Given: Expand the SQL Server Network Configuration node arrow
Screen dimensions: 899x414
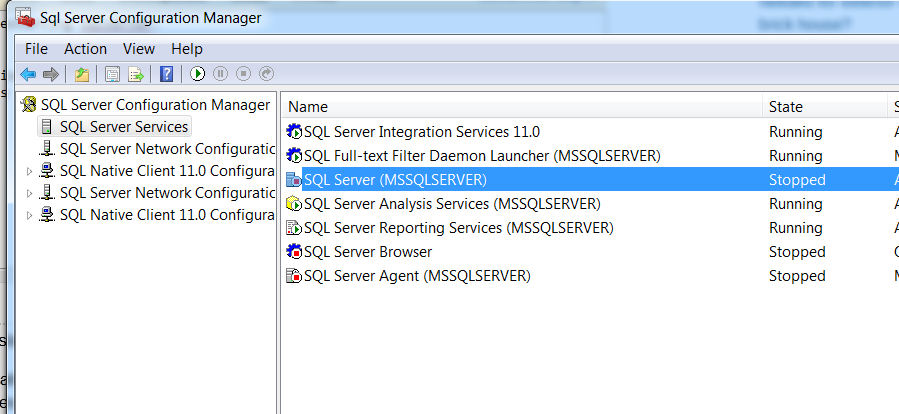Looking at the screenshot, I should 30,193.
